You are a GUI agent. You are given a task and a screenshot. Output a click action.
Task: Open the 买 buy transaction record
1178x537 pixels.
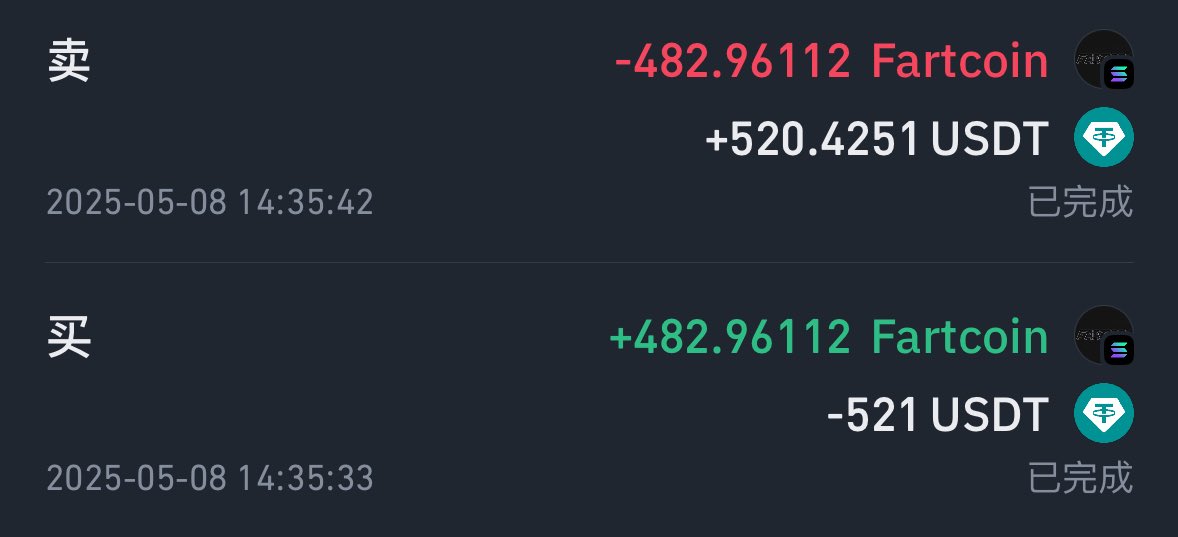click(589, 402)
